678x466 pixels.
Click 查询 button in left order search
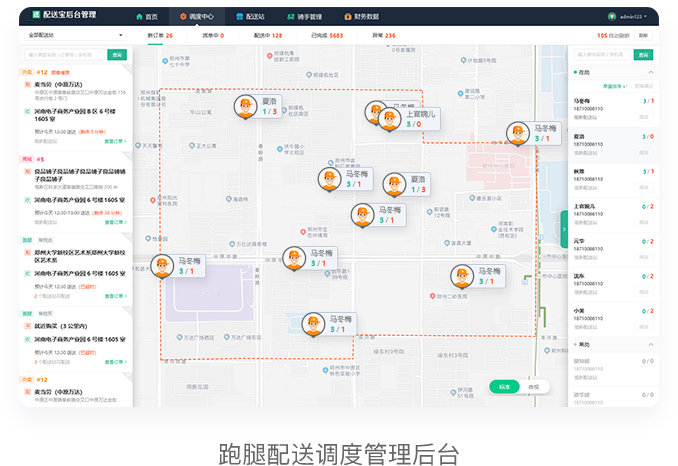click(x=118, y=54)
